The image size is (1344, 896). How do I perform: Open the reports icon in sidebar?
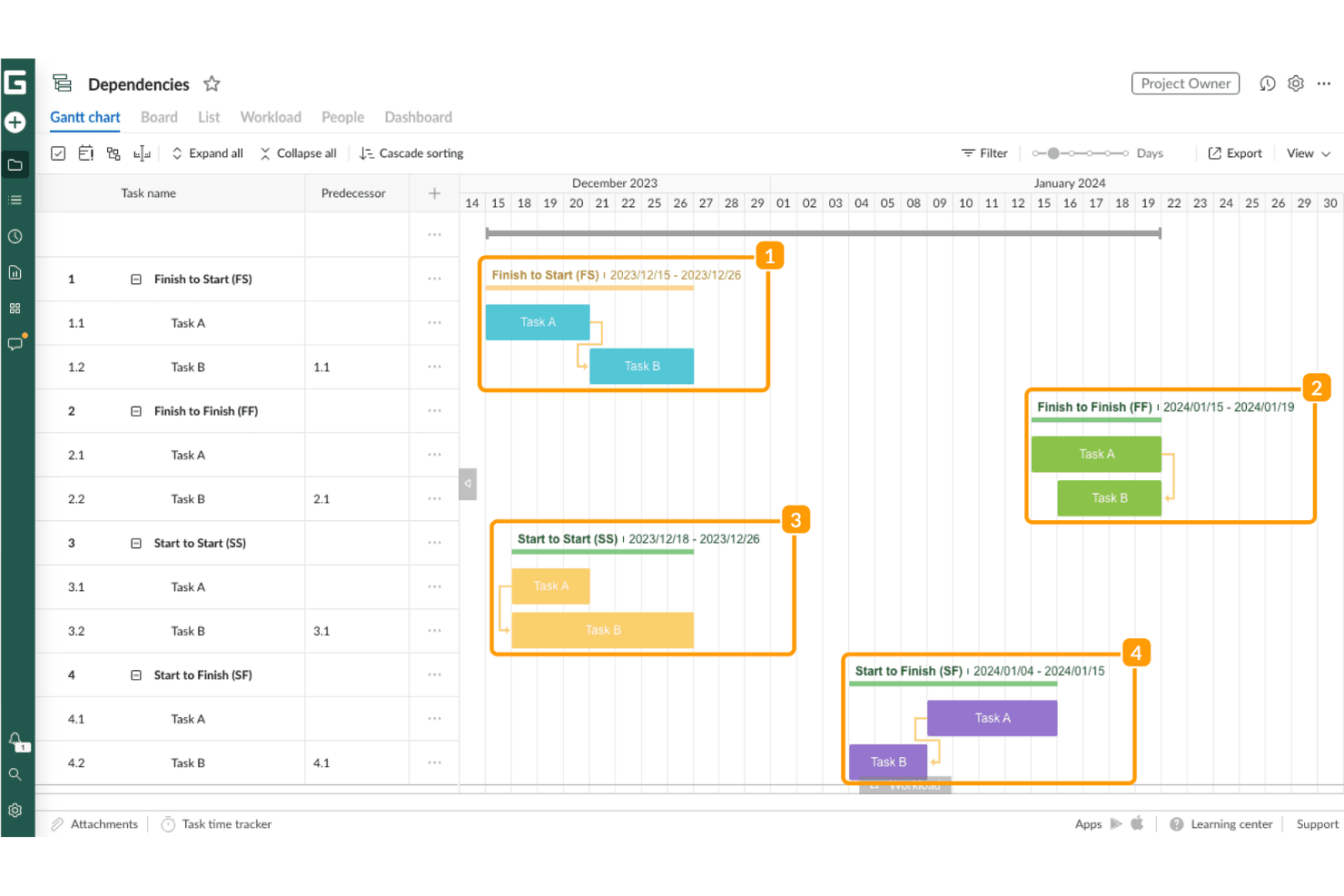coord(15,272)
